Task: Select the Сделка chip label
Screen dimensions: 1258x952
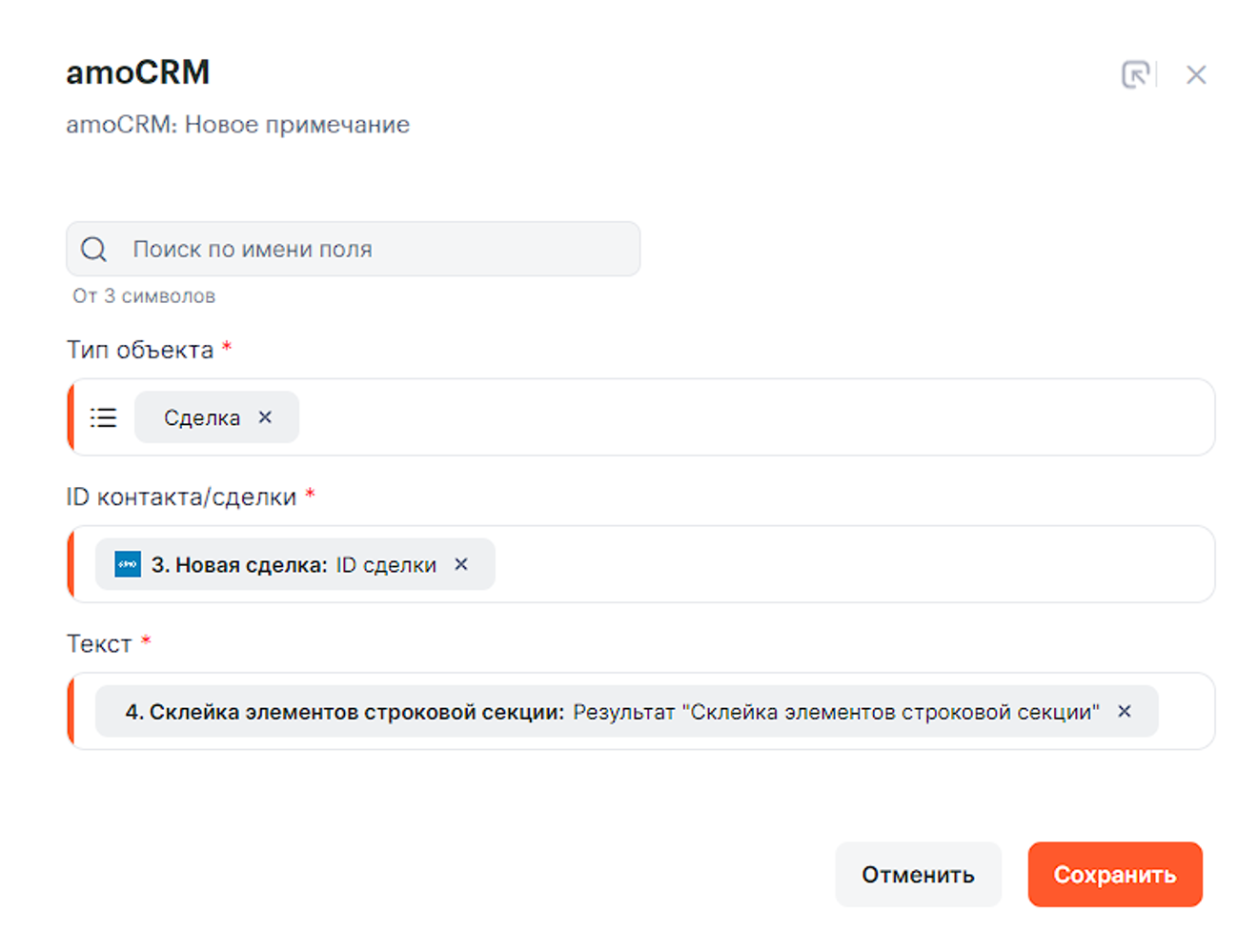Action: (201, 418)
